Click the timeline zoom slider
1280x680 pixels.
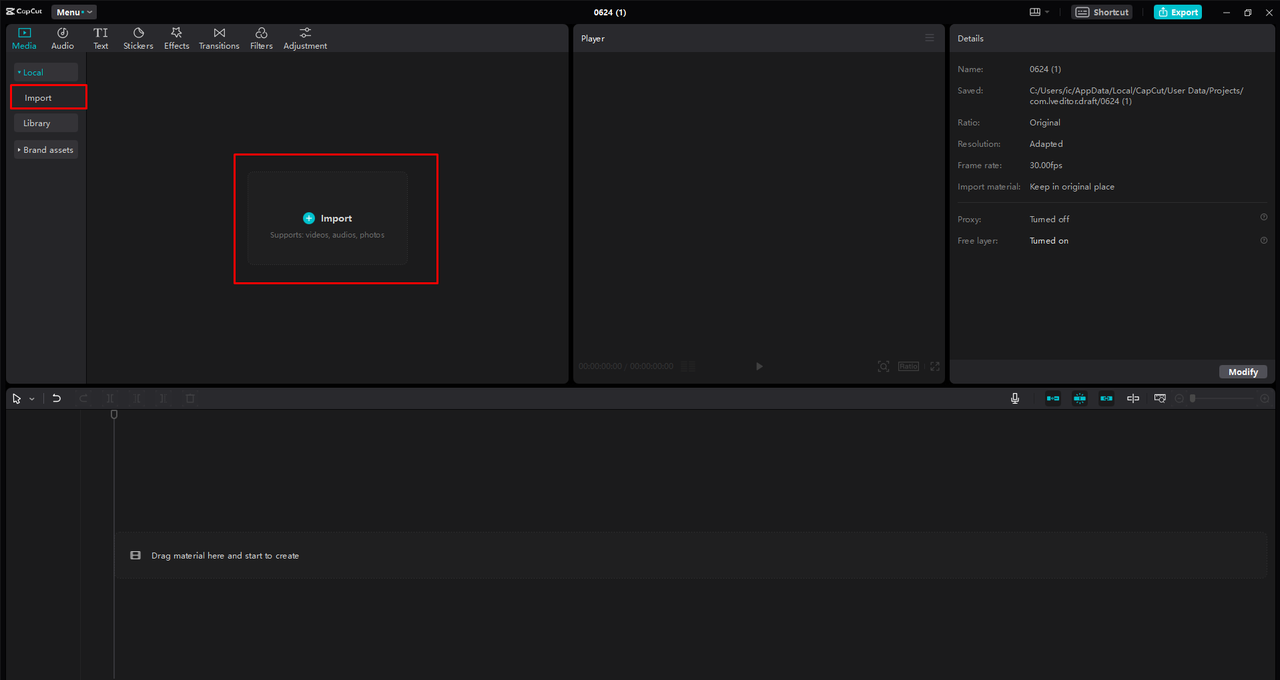tap(1222, 398)
